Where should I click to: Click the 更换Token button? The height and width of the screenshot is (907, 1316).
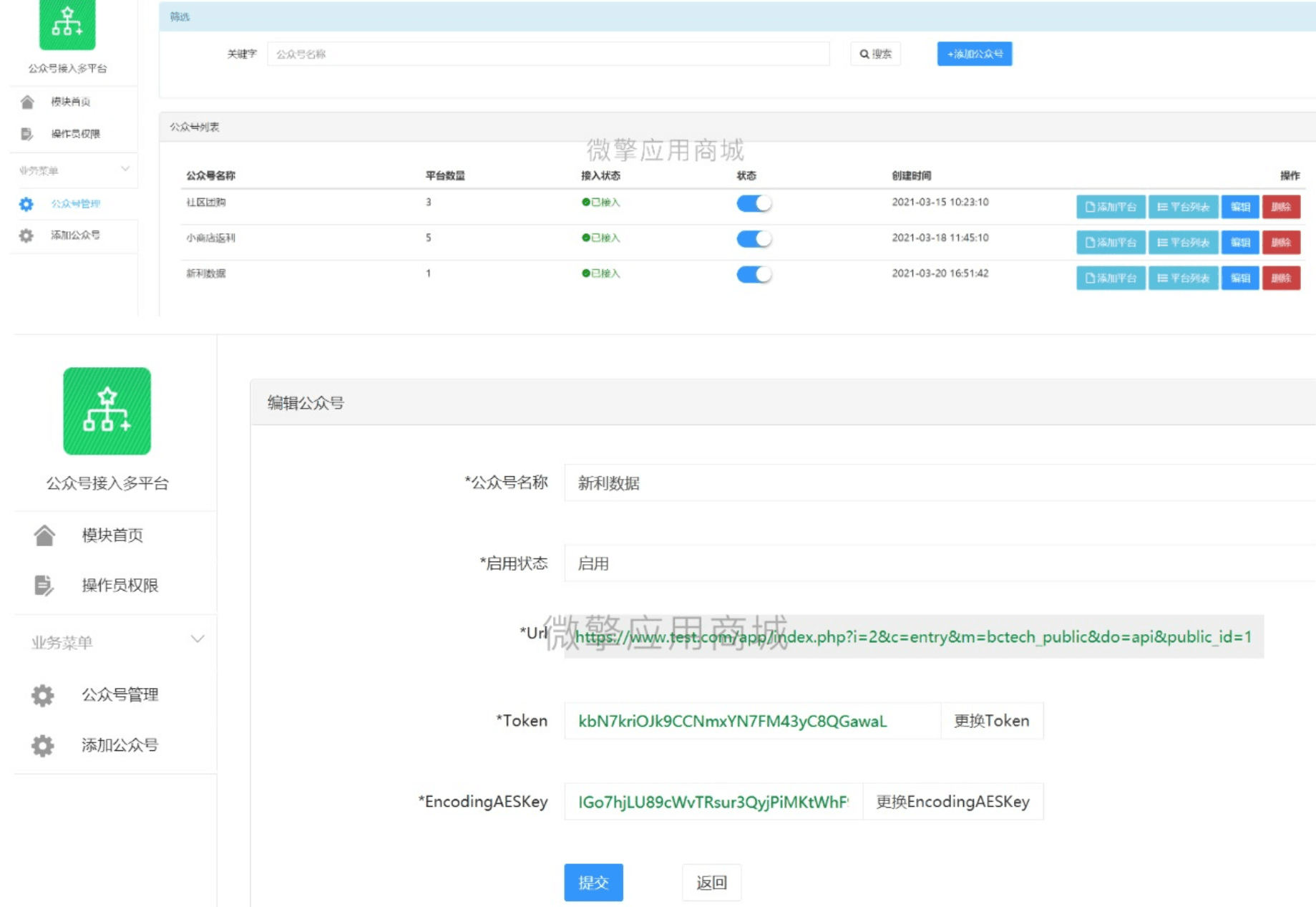coord(990,721)
